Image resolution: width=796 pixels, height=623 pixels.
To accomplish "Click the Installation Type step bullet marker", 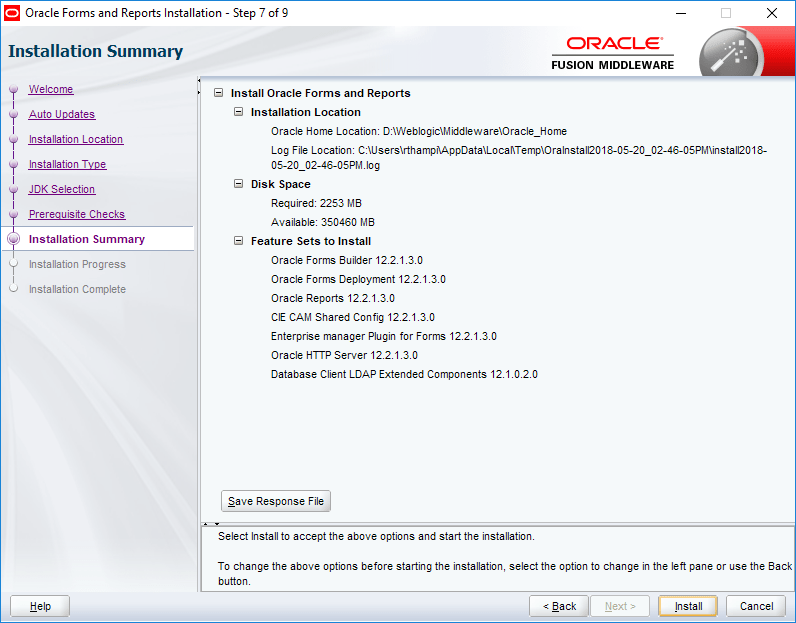I will point(14,164).
